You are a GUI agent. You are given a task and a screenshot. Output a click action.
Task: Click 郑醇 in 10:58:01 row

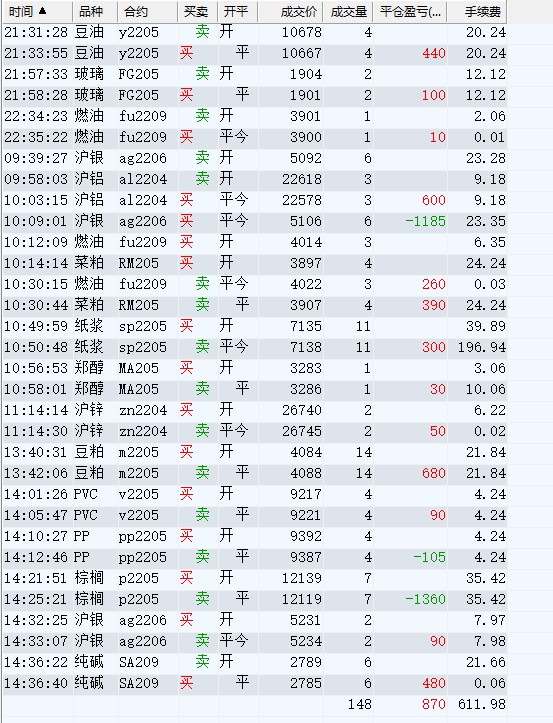89,388
